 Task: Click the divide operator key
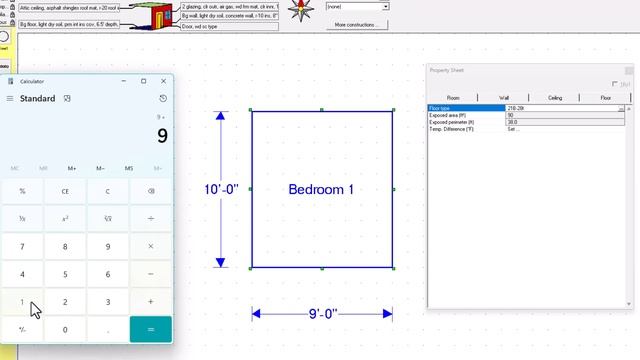pyautogui.click(x=151, y=219)
